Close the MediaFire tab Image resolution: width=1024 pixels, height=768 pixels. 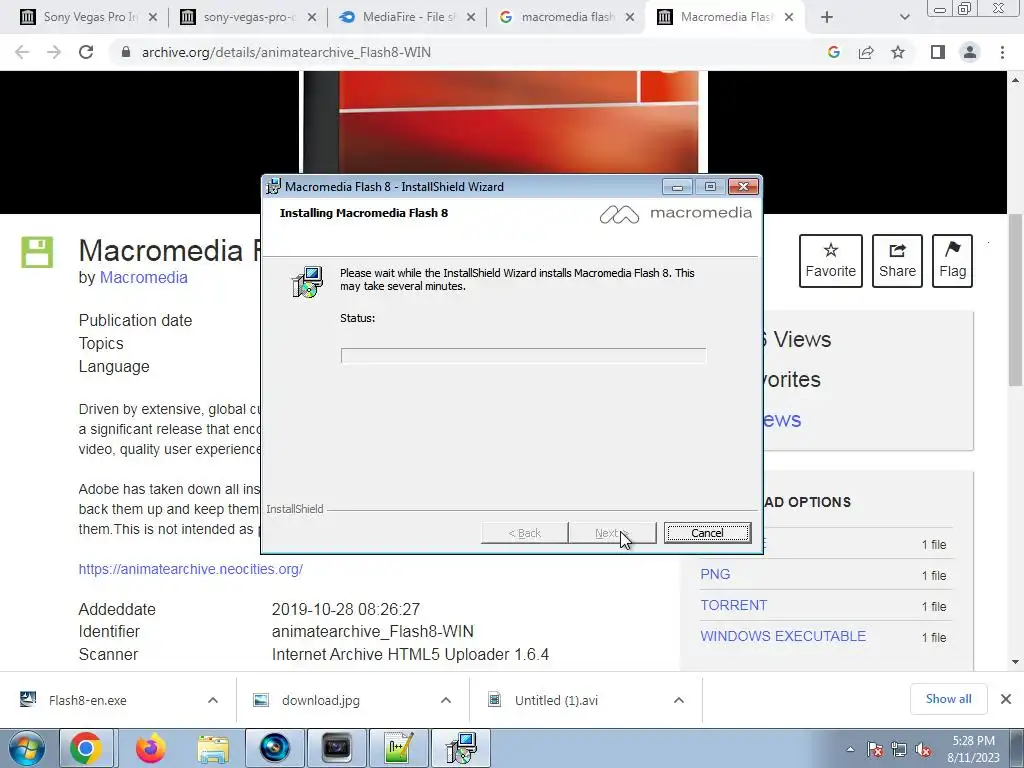coord(471,17)
